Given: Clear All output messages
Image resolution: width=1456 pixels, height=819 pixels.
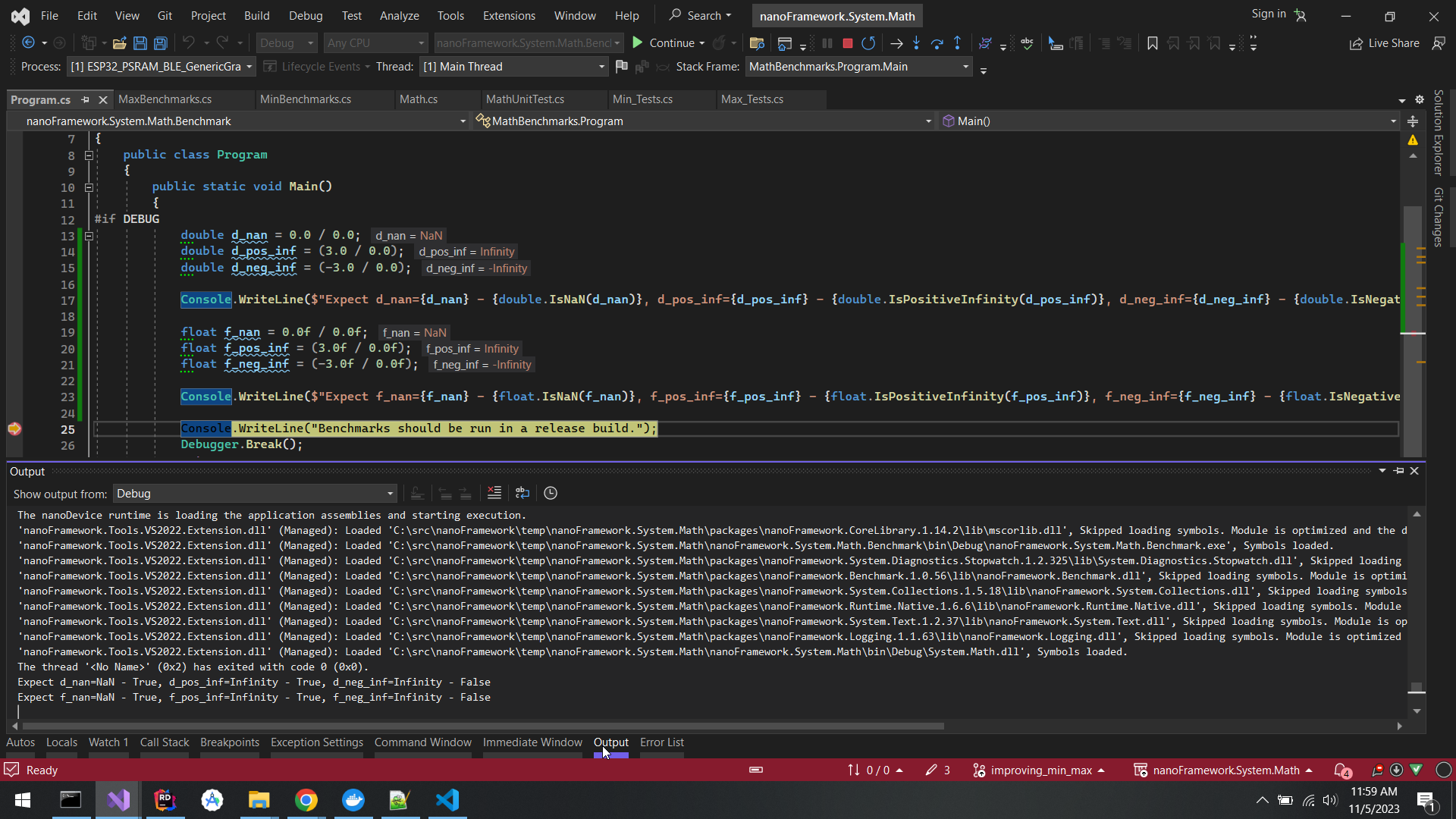Looking at the screenshot, I should click(x=494, y=493).
